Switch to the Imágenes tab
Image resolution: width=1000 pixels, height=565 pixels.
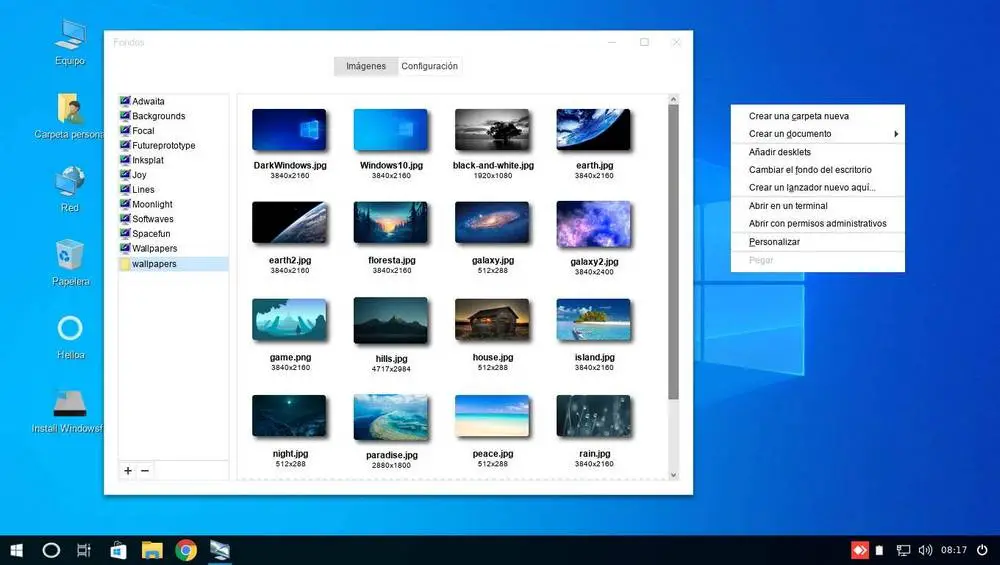[366, 66]
